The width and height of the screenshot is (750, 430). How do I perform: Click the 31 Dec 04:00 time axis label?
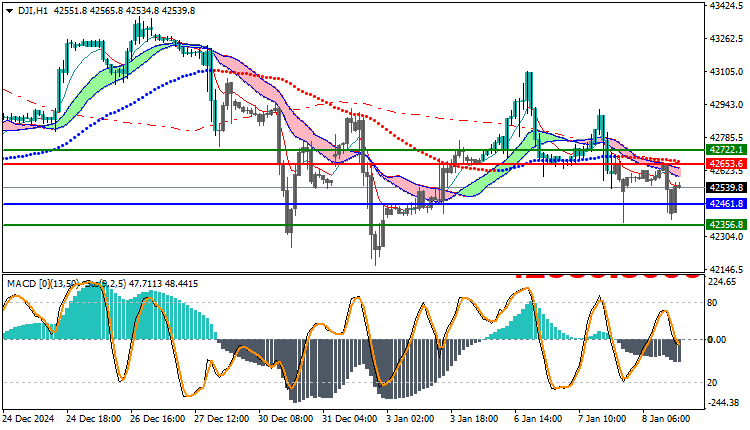pos(349,419)
